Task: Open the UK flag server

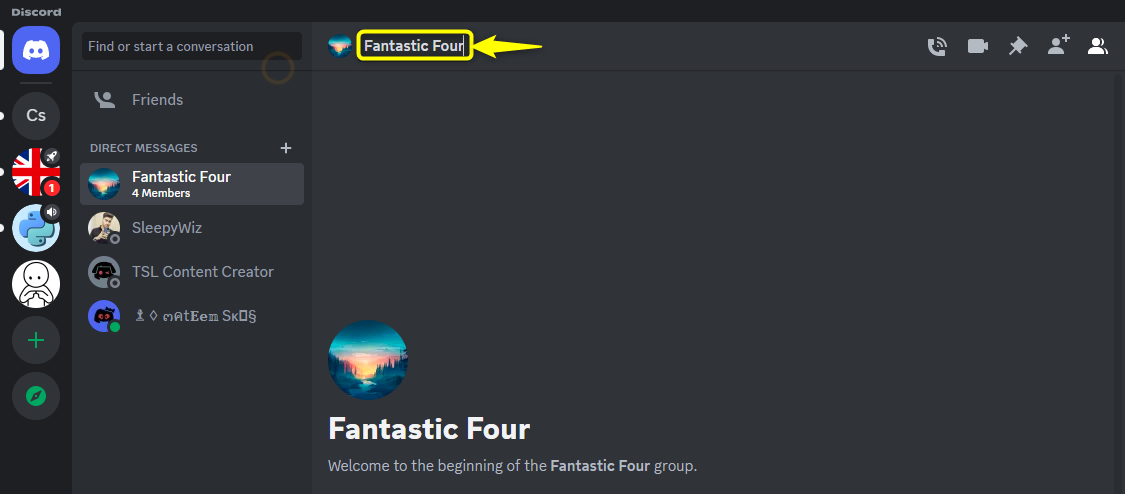Action: pyautogui.click(x=36, y=171)
